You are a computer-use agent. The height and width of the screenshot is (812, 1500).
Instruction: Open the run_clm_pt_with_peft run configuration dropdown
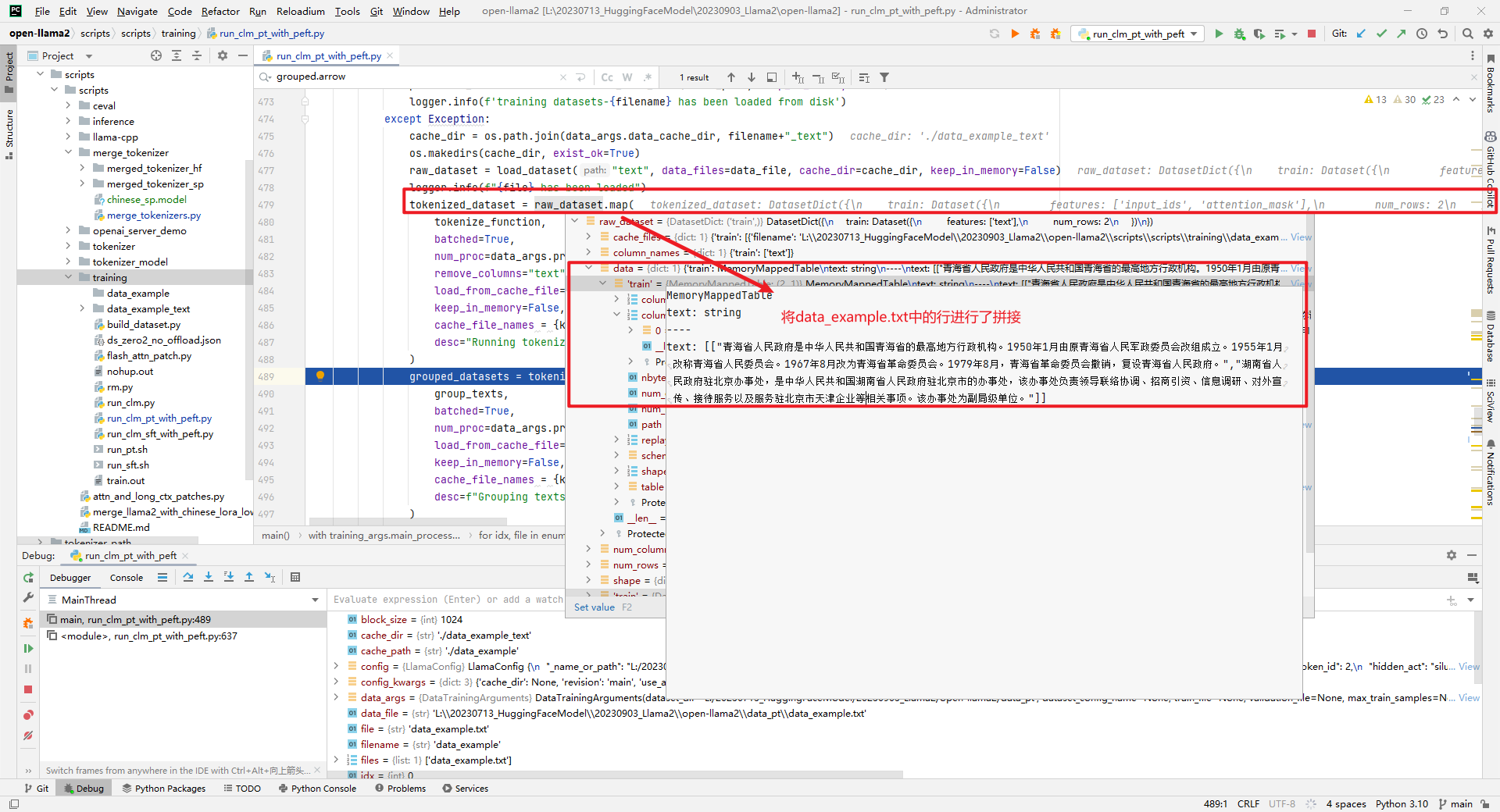(x=1138, y=34)
